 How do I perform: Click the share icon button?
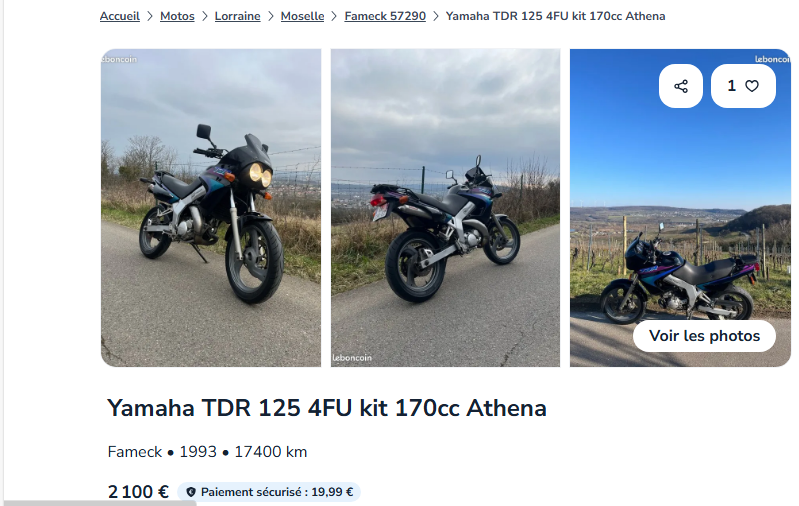[681, 86]
